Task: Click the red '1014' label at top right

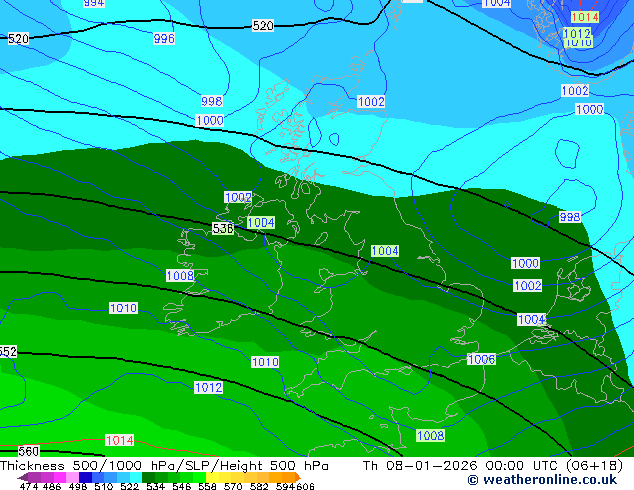Action: point(585,17)
